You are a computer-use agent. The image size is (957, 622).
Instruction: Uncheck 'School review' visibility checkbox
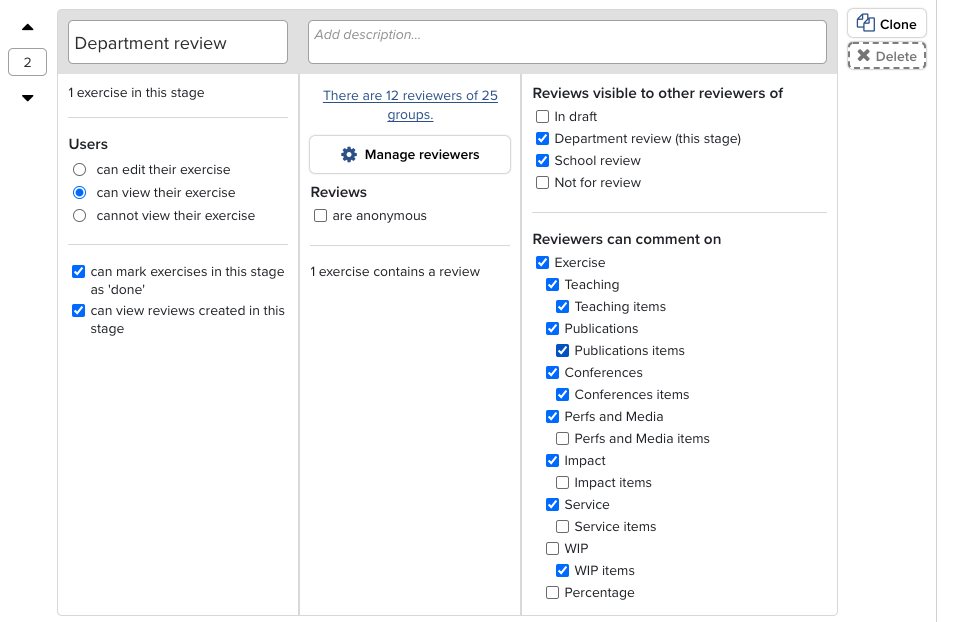click(542, 161)
